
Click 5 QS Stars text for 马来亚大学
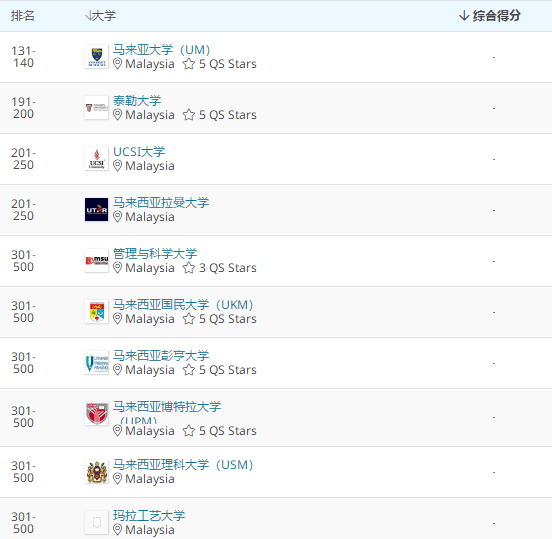(228, 64)
